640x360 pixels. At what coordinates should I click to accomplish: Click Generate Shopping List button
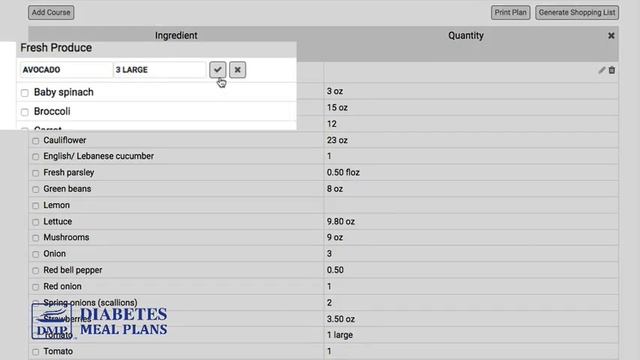point(577,12)
